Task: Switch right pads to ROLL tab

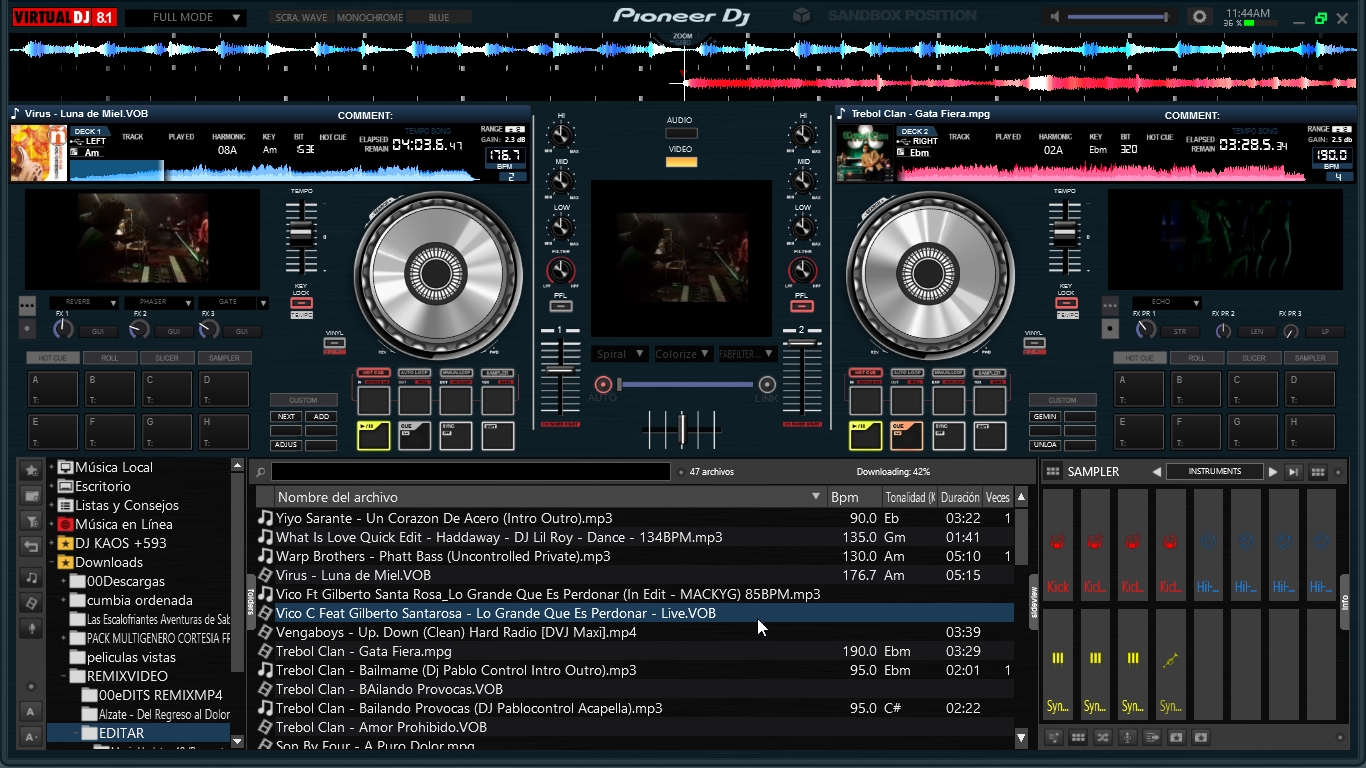Action: coord(1196,358)
